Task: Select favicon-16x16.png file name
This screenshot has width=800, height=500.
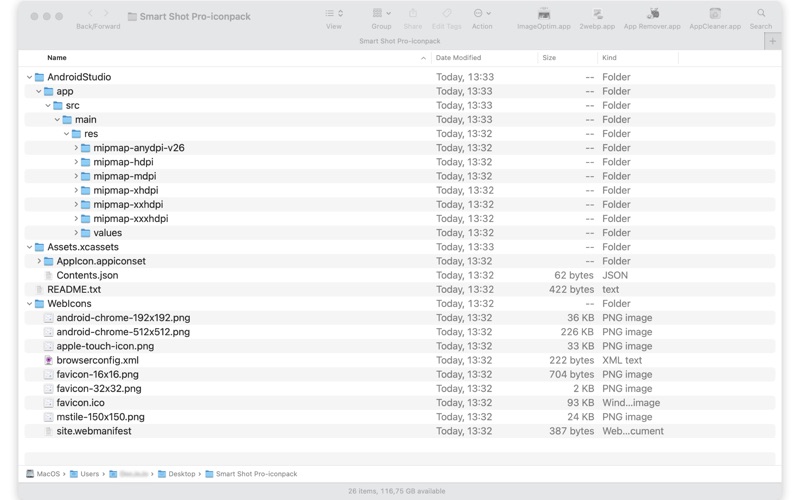Action: (x=97, y=374)
